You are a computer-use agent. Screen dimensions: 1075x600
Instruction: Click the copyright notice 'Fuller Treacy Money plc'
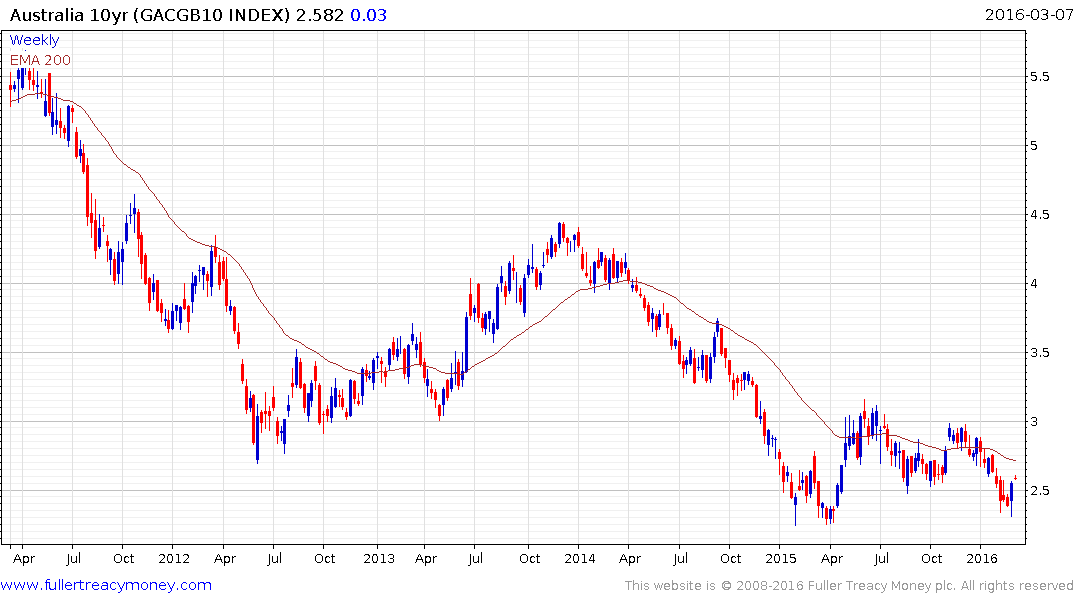(882, 586)
